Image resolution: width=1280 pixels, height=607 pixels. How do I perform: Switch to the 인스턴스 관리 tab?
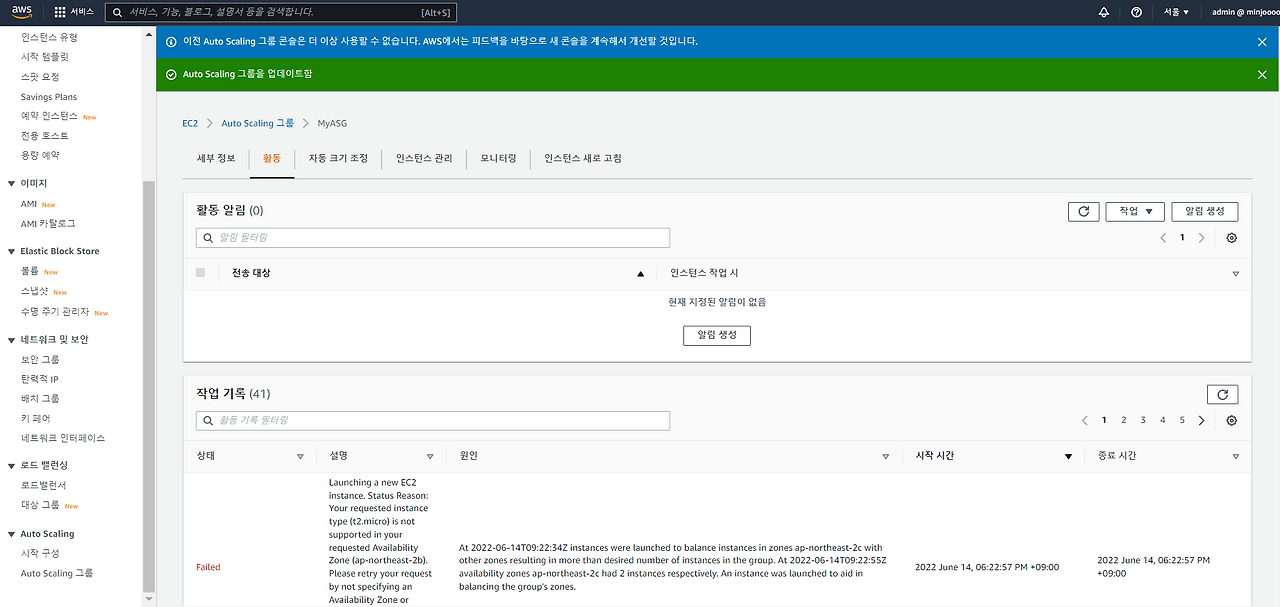click(x=424, y=158)
